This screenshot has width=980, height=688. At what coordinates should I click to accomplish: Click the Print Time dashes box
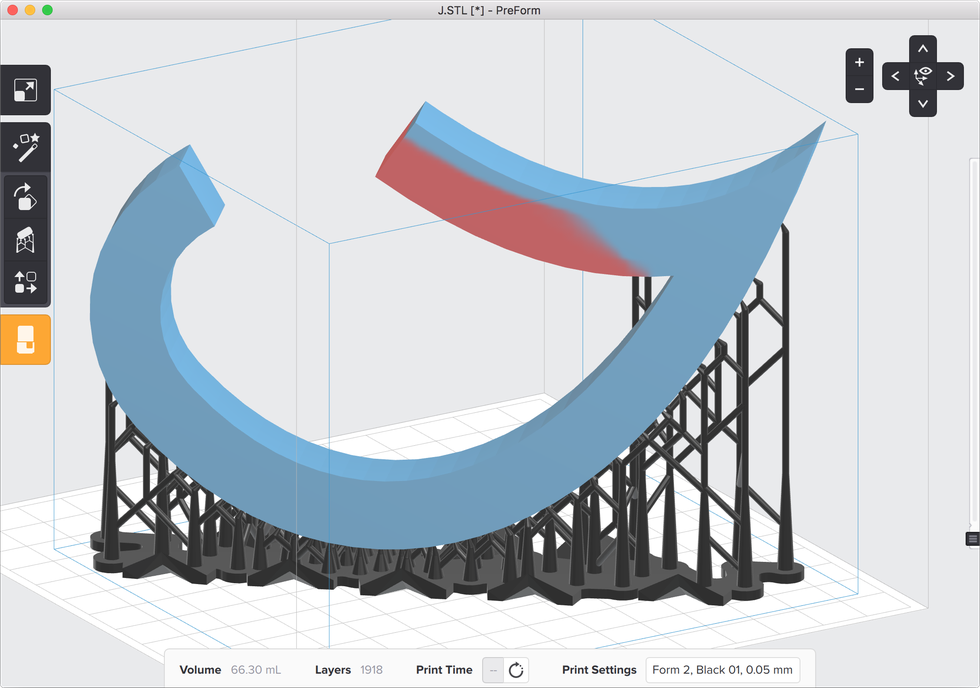[x=493, y=670]
